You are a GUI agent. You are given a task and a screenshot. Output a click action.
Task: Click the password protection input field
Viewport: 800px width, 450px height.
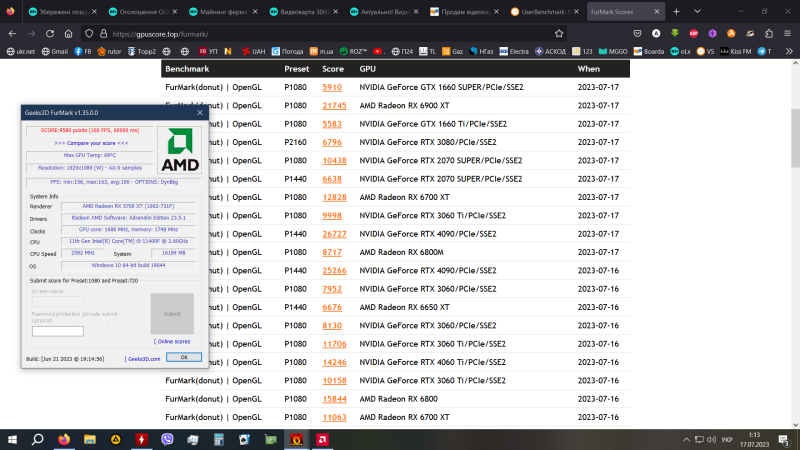(x=58, y=331)
